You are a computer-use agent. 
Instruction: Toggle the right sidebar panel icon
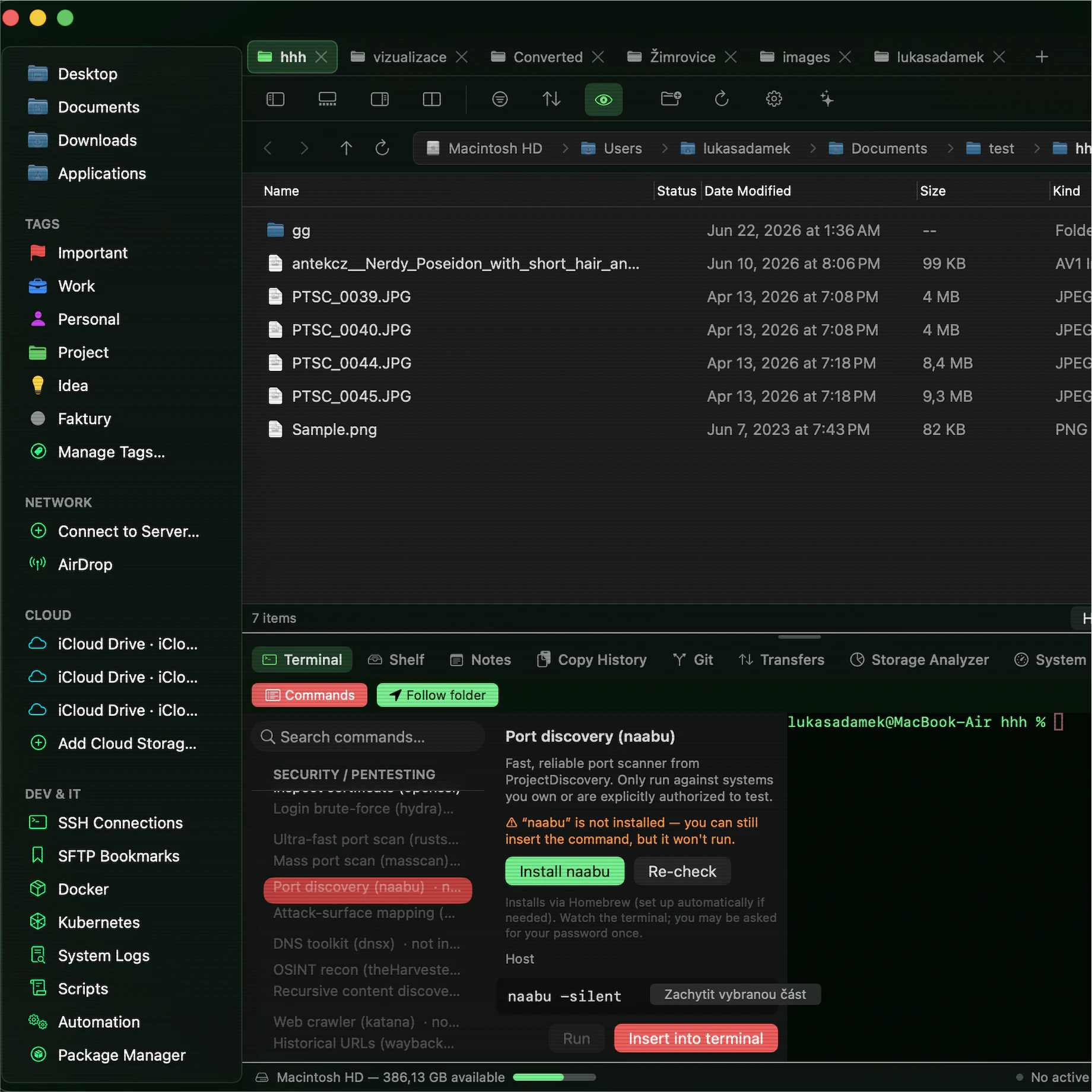pyautogui.click(x=380, y=99)
